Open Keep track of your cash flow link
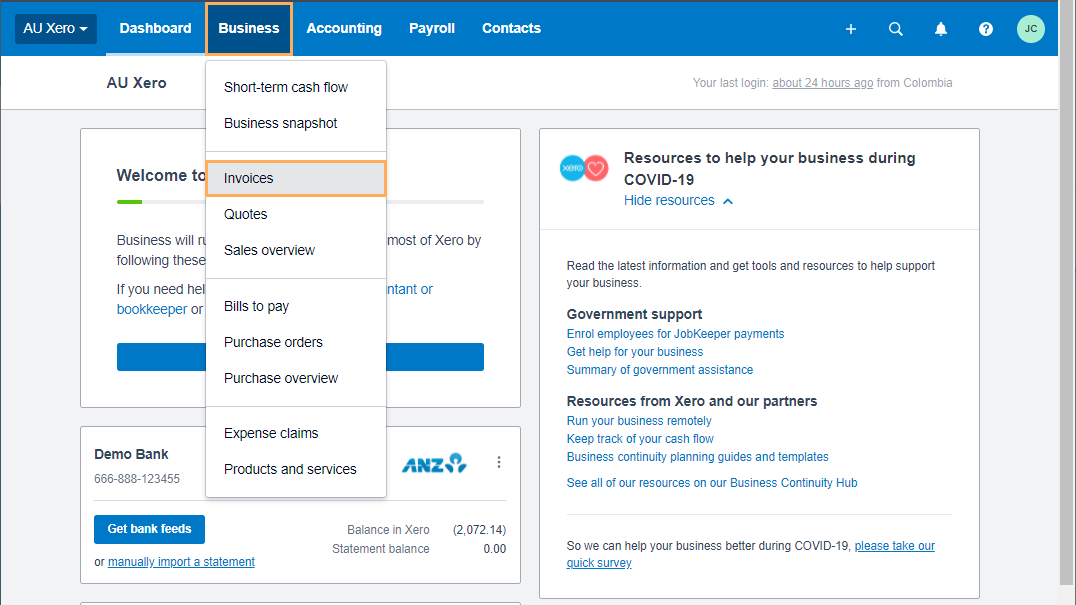Viewport: 1076px width, 605px height. [640, 439]
